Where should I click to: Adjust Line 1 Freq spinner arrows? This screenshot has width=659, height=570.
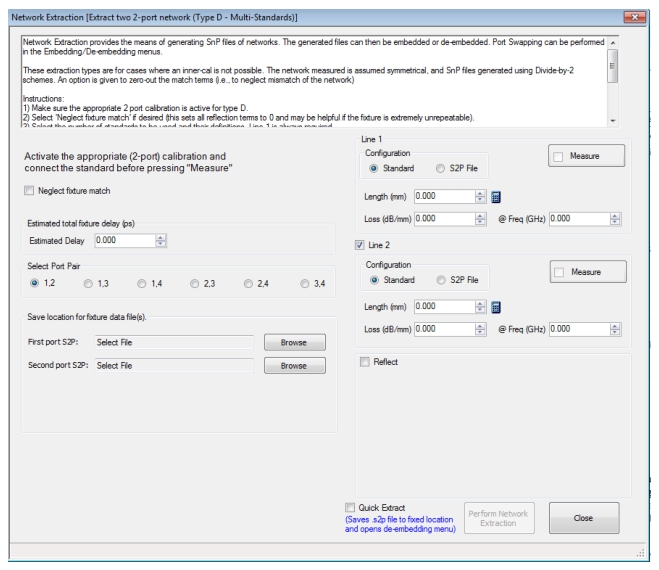pyautogui.click(x=615, y=219)
